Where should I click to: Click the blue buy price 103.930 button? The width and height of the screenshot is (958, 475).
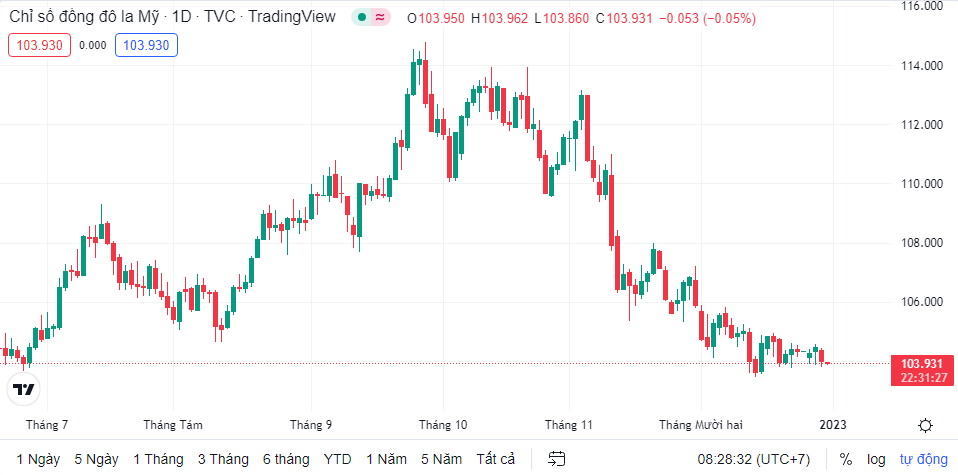pos(146,44)
